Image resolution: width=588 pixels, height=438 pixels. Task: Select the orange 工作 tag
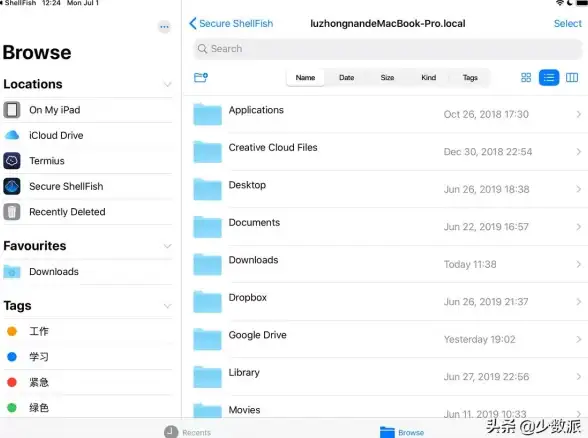[x=88, y=332]
